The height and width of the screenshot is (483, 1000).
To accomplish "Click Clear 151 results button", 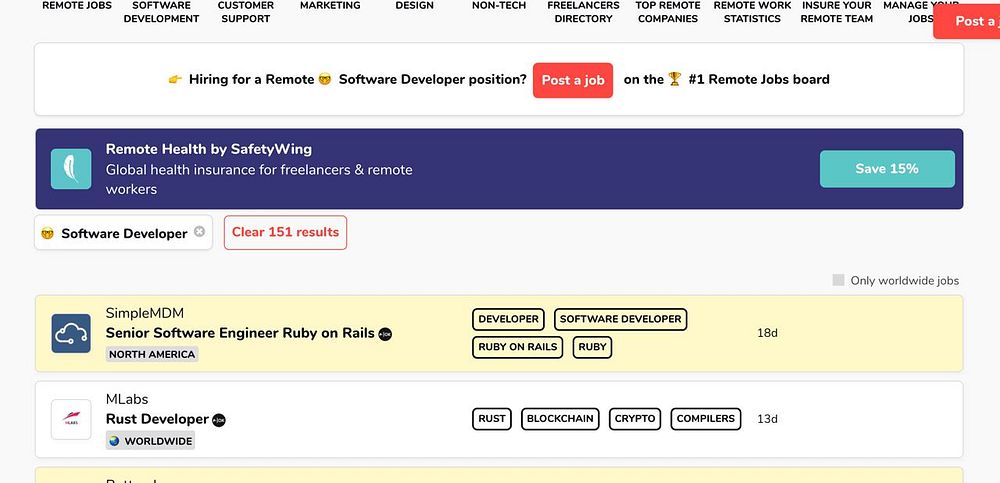I will pos(285,232).
